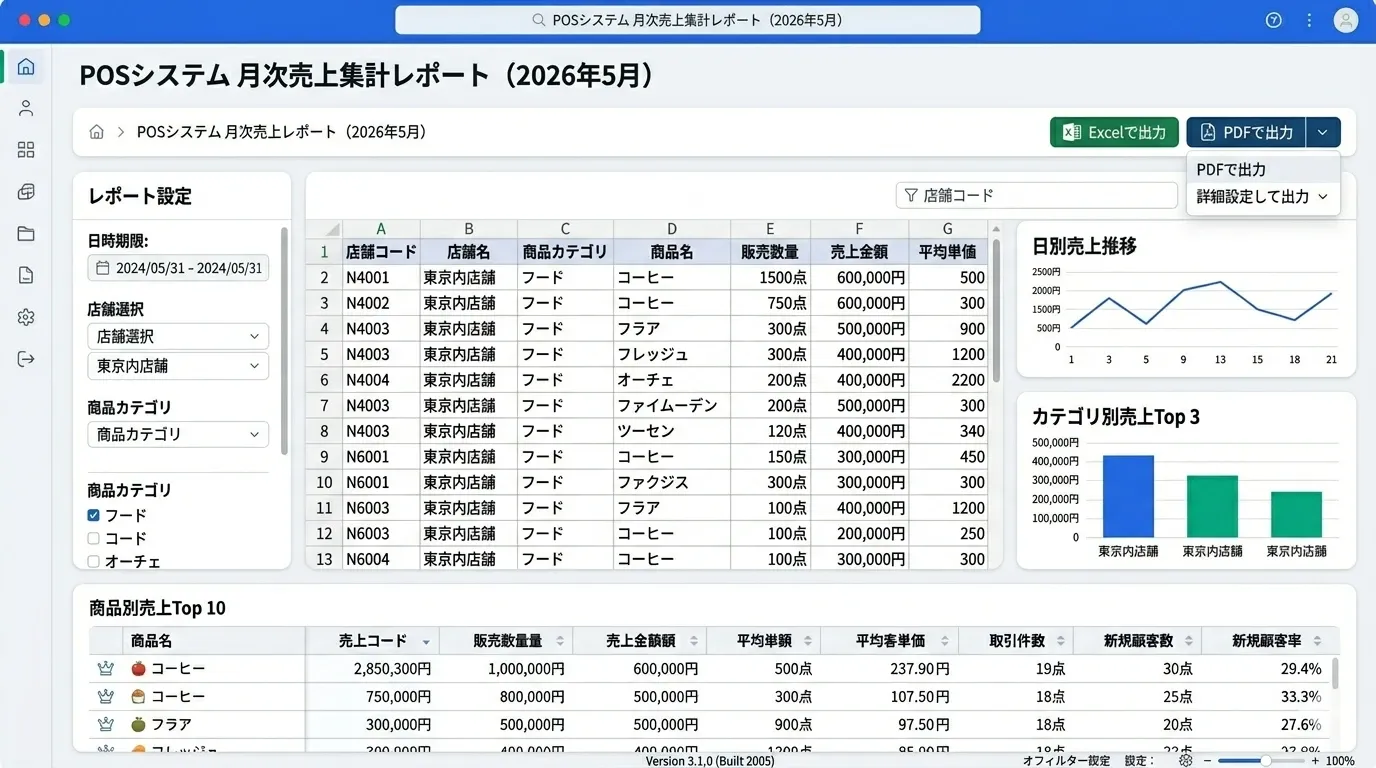
Task: Toggle the PDF export split-button arrow
Action: [1323, 132]
